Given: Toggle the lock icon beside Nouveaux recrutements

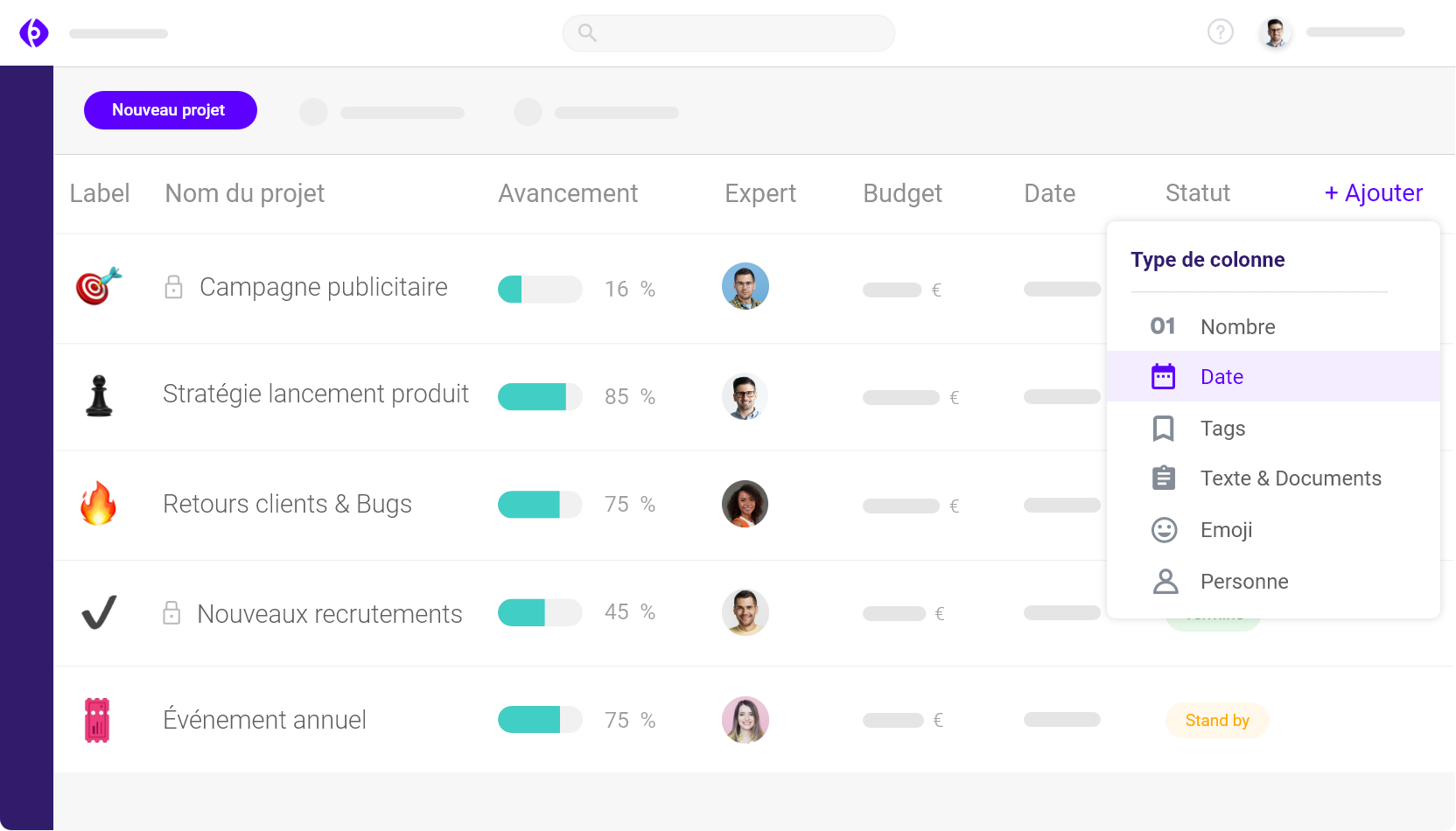Looking at the screenshot, I should (x=172, y=613).
